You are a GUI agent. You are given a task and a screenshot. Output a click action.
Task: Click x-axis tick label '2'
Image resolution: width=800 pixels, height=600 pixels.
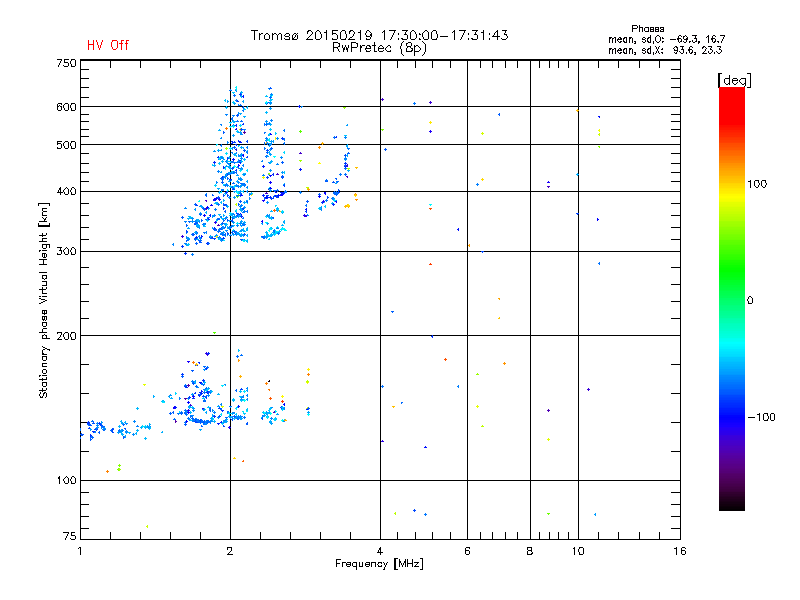click(x=230, y=551)
